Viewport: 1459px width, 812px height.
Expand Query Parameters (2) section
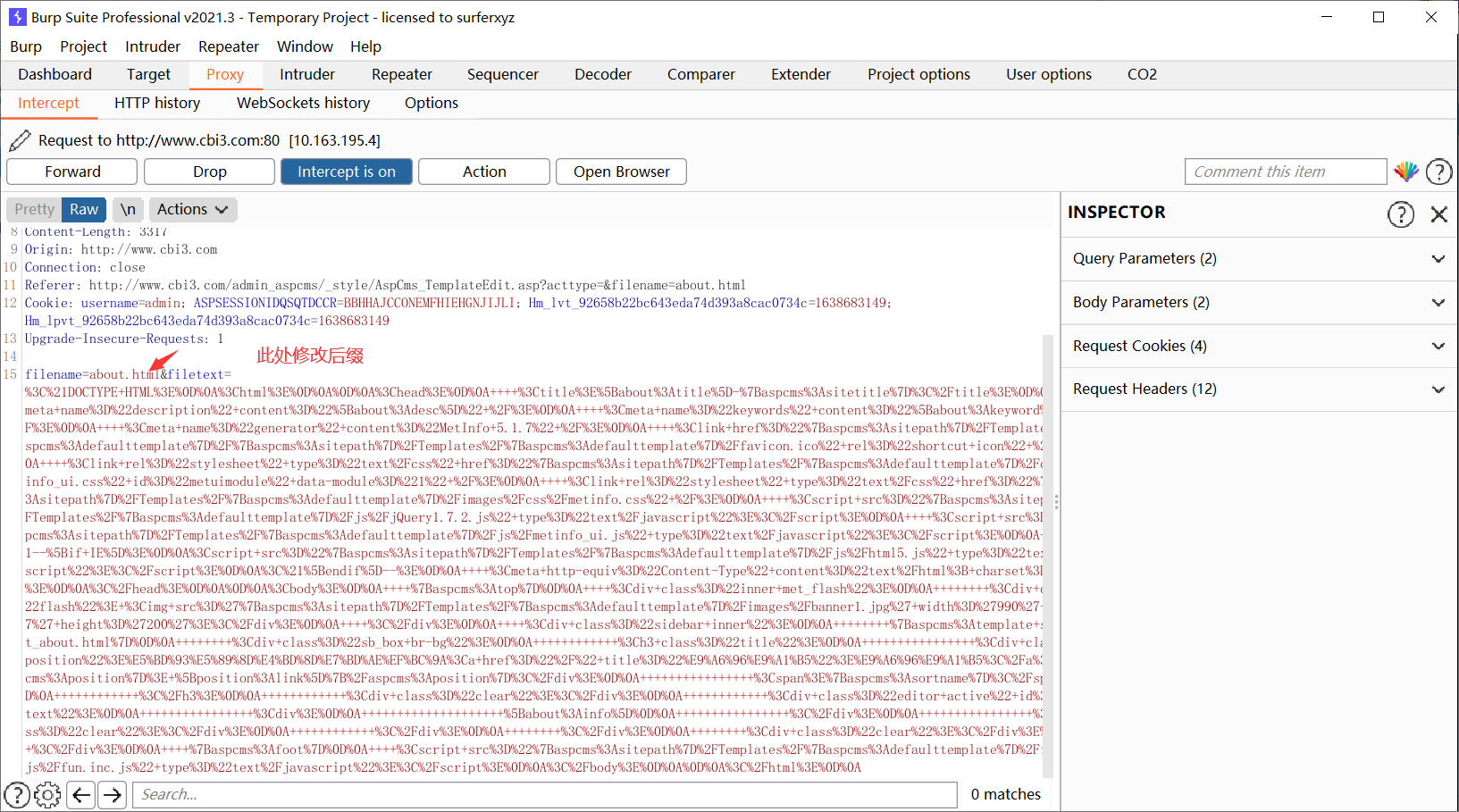[1260, 258]
